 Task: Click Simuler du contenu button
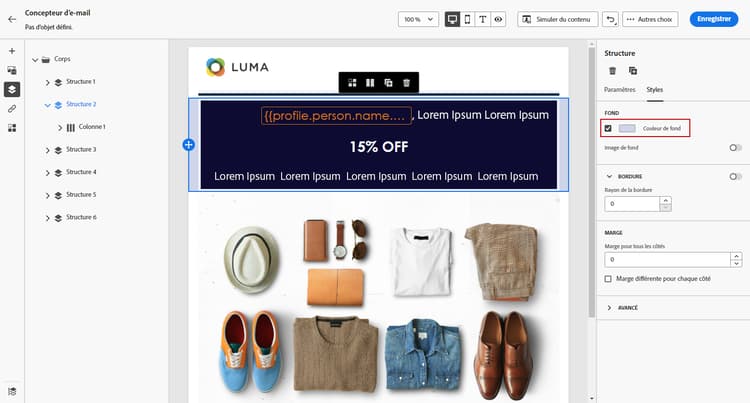click(557, 19)
